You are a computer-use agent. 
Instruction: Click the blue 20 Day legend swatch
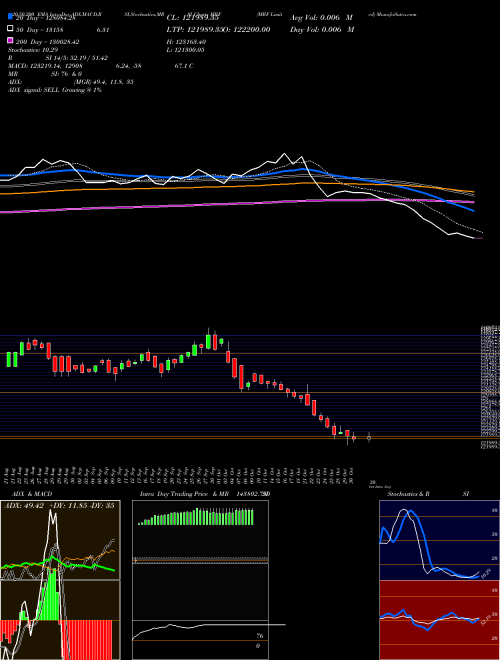click(x=10, y=16)
